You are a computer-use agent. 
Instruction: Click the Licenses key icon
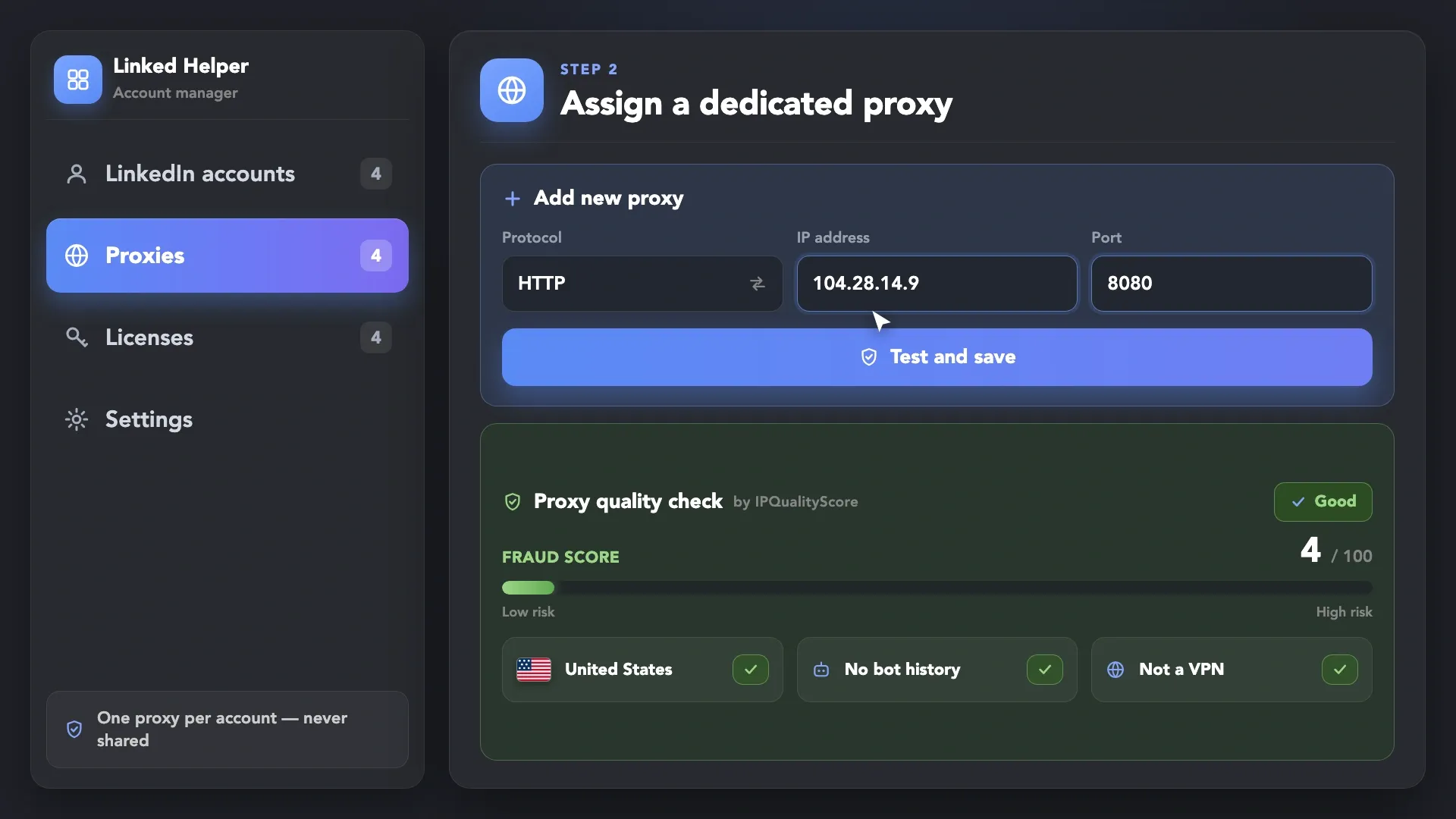coord(77,337)
